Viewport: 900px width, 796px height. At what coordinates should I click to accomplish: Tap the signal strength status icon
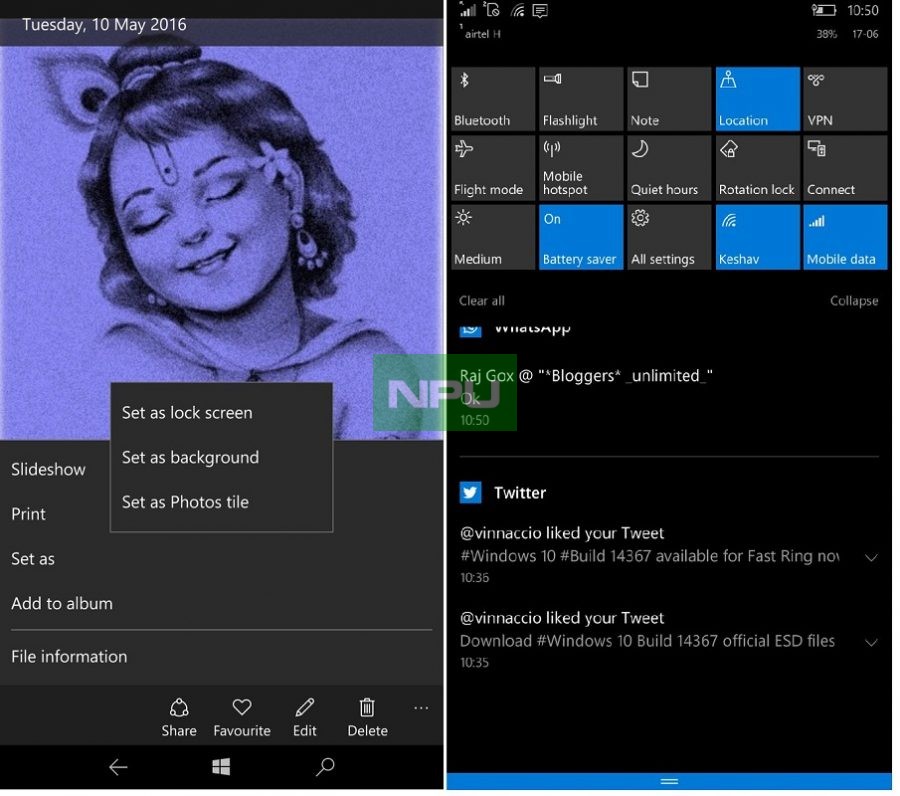point(468,10)
